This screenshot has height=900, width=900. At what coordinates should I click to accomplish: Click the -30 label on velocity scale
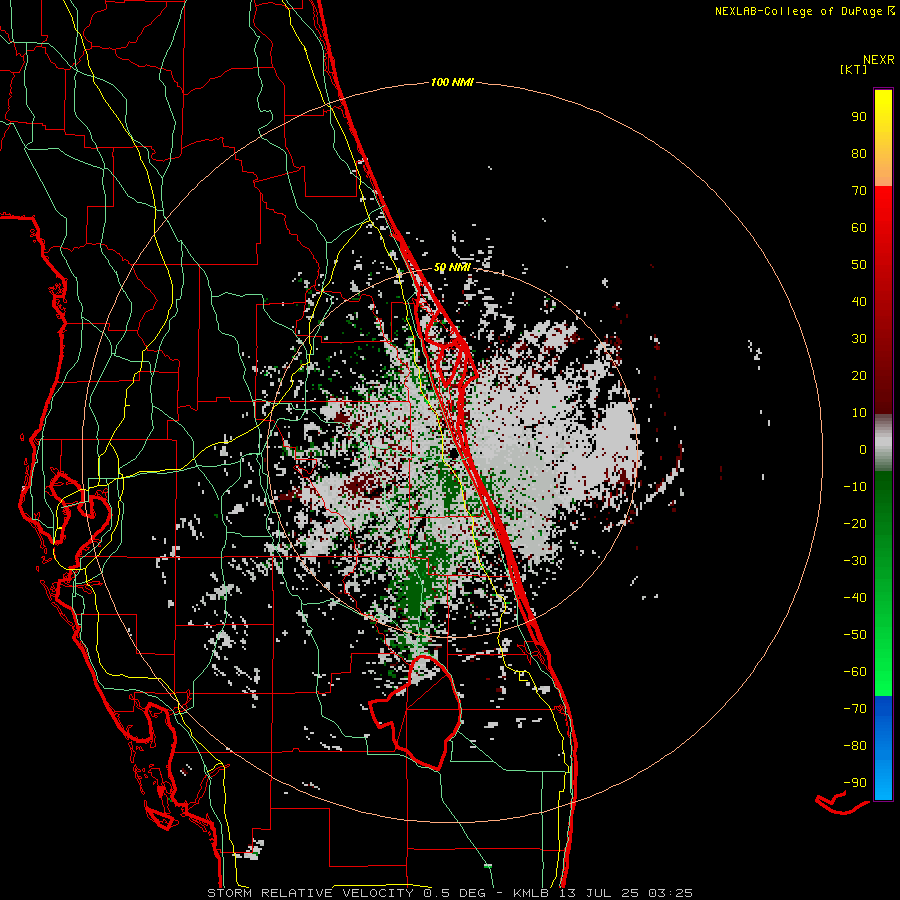point(855,561)
